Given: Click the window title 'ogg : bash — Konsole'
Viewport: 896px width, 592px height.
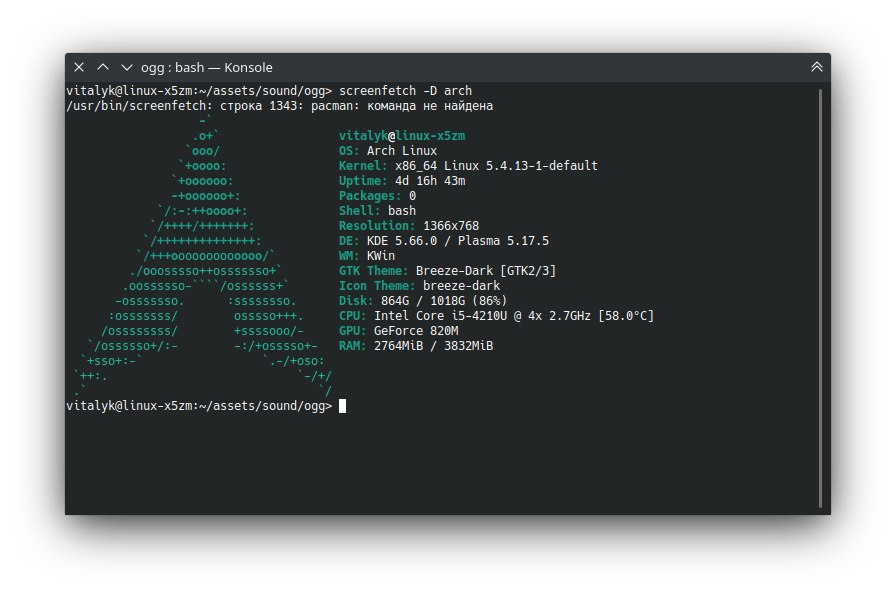Looking at the screenshot, I should tap(207, 67).
